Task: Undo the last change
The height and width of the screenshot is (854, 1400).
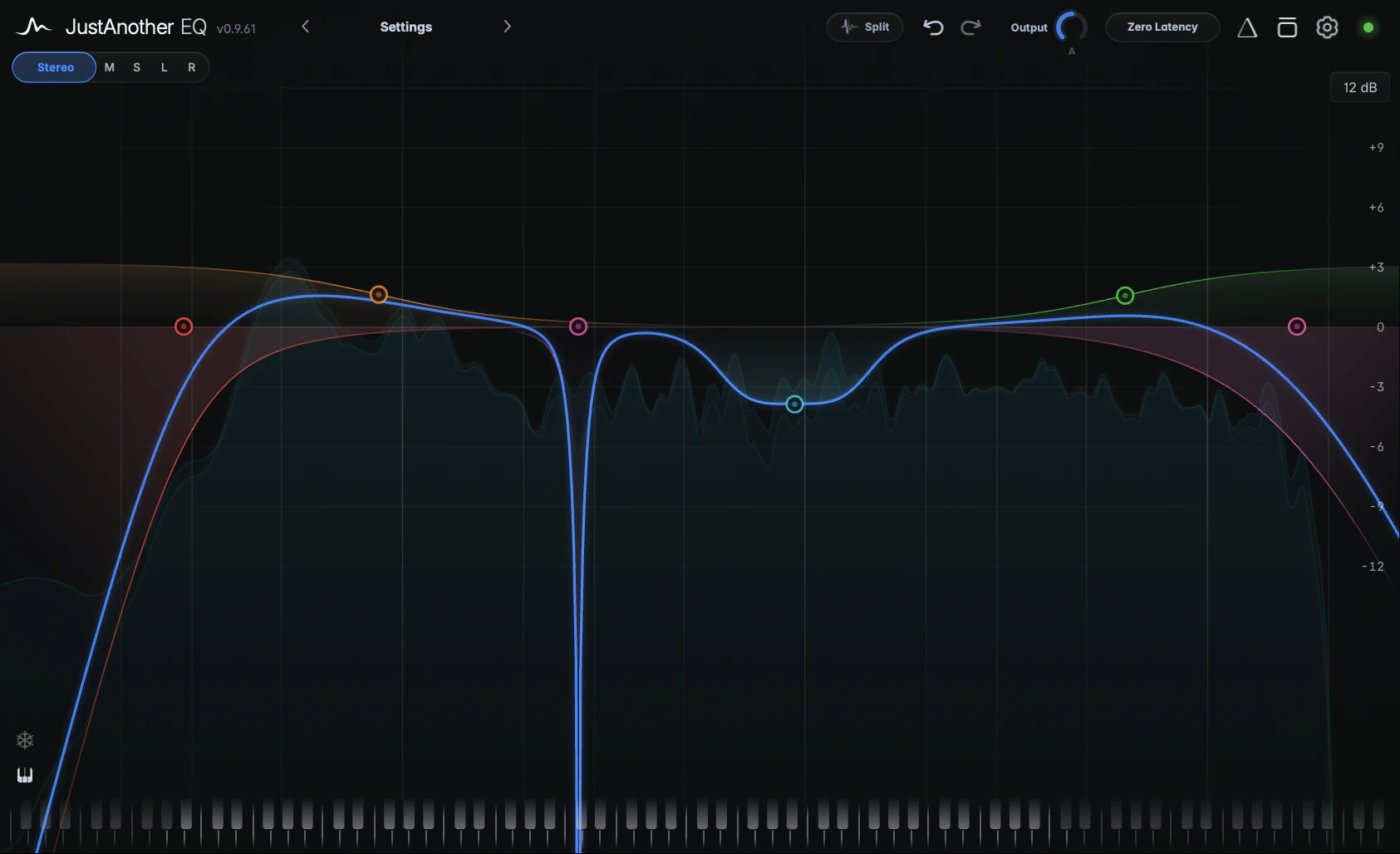Action: (x=933, y=27)
